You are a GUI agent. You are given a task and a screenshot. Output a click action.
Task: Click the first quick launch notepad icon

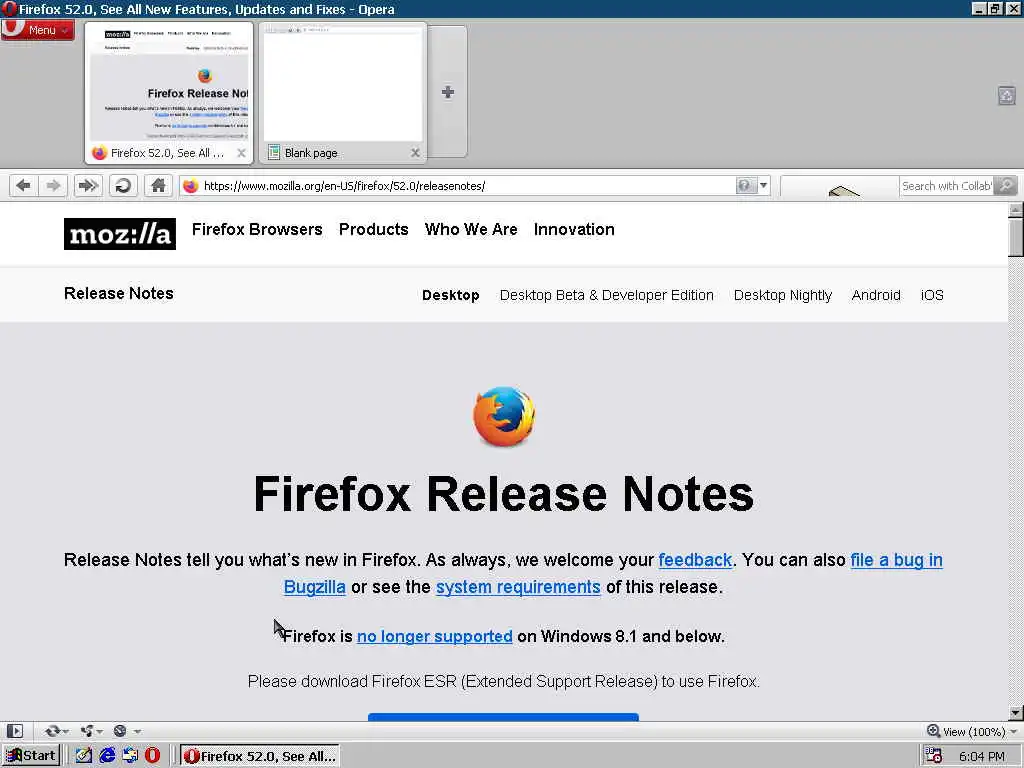pos(84,756)
